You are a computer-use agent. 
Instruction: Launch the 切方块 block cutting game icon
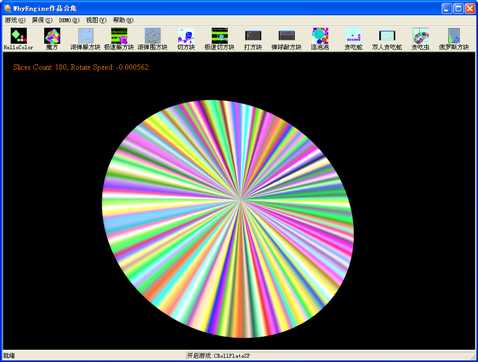pos(186,36)
